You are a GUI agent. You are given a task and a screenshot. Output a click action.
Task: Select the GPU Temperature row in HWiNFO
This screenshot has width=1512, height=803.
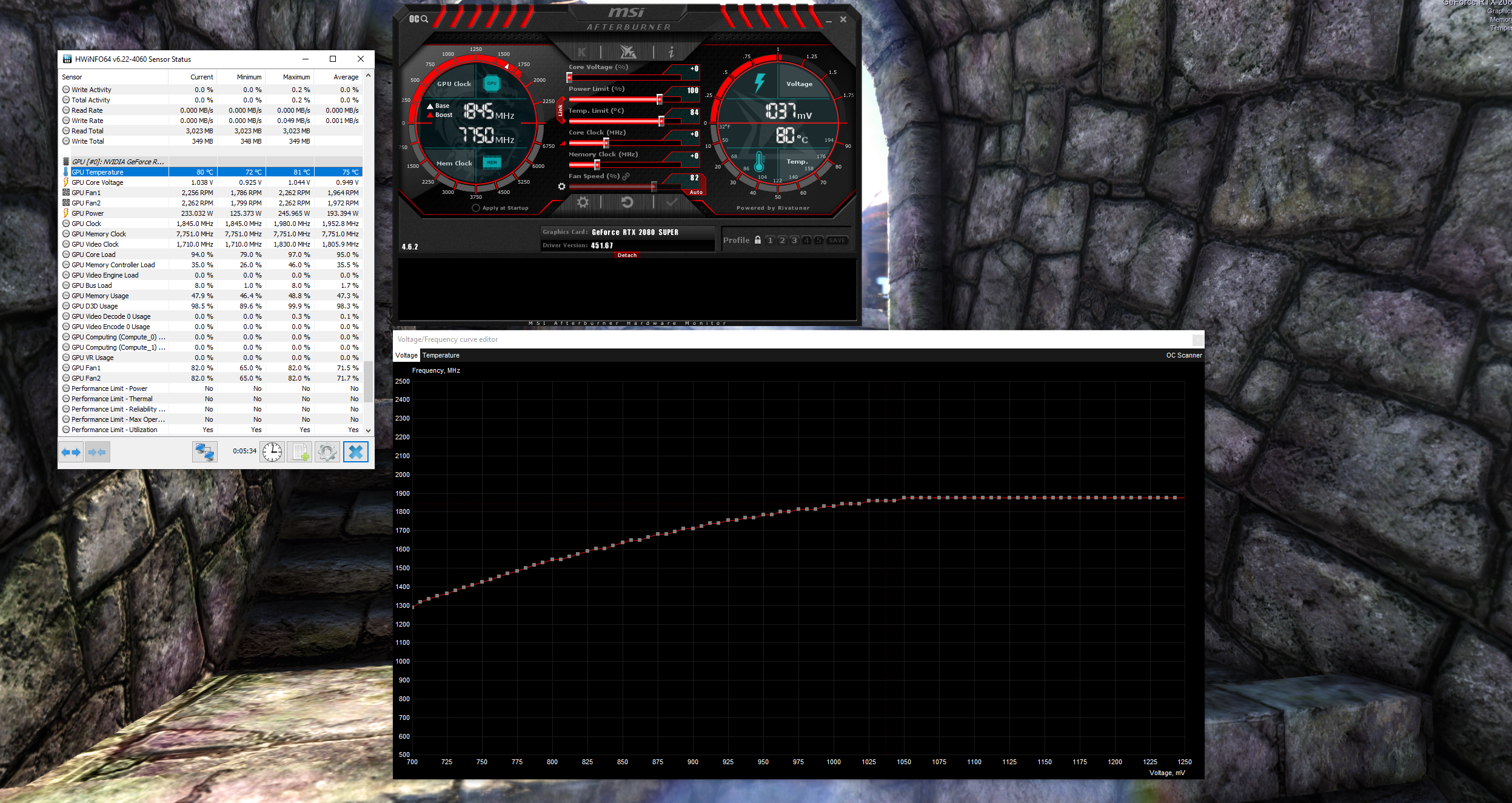tap(97, 172)
